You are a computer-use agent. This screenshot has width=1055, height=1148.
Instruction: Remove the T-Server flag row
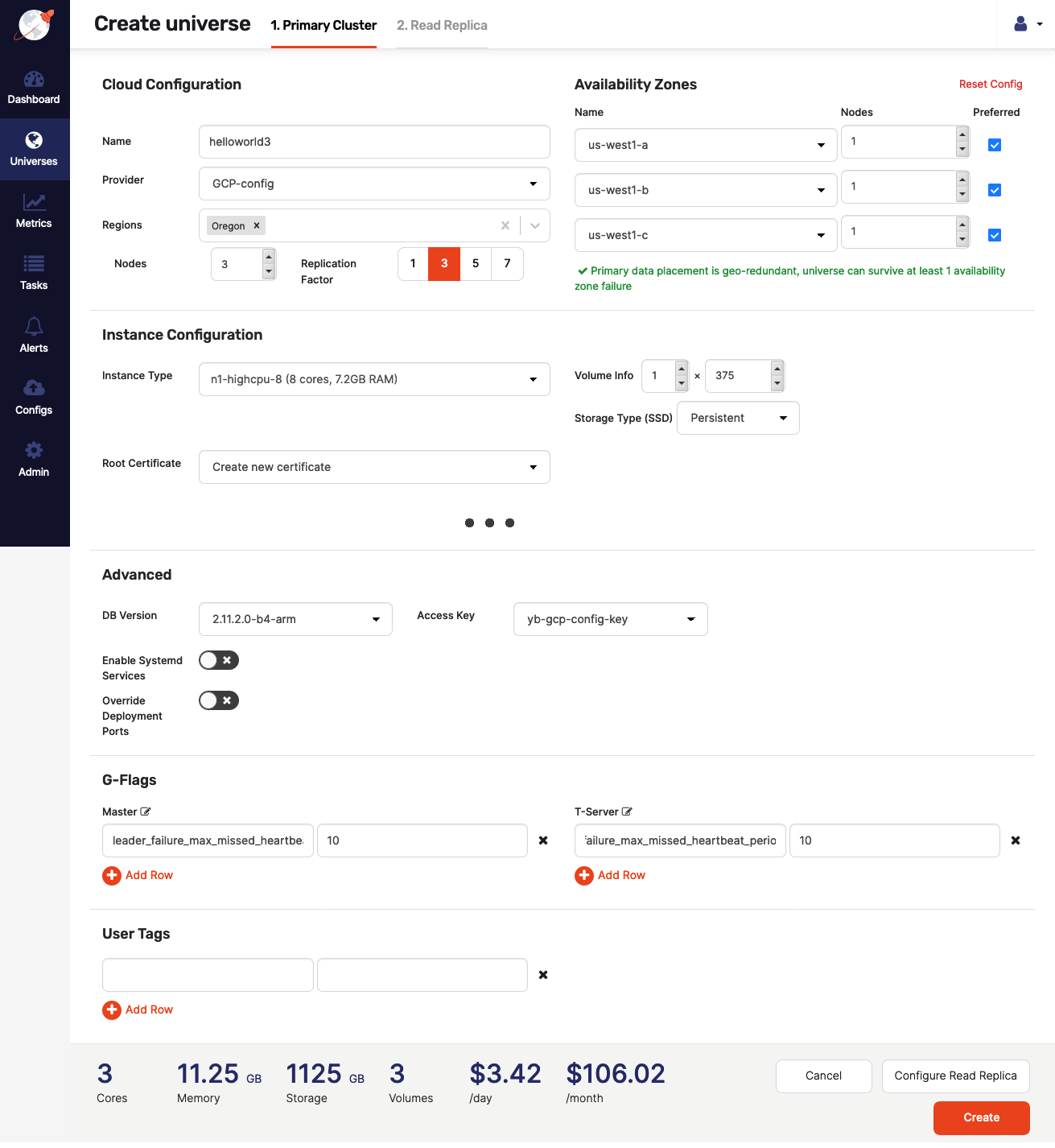point(1015,840)
